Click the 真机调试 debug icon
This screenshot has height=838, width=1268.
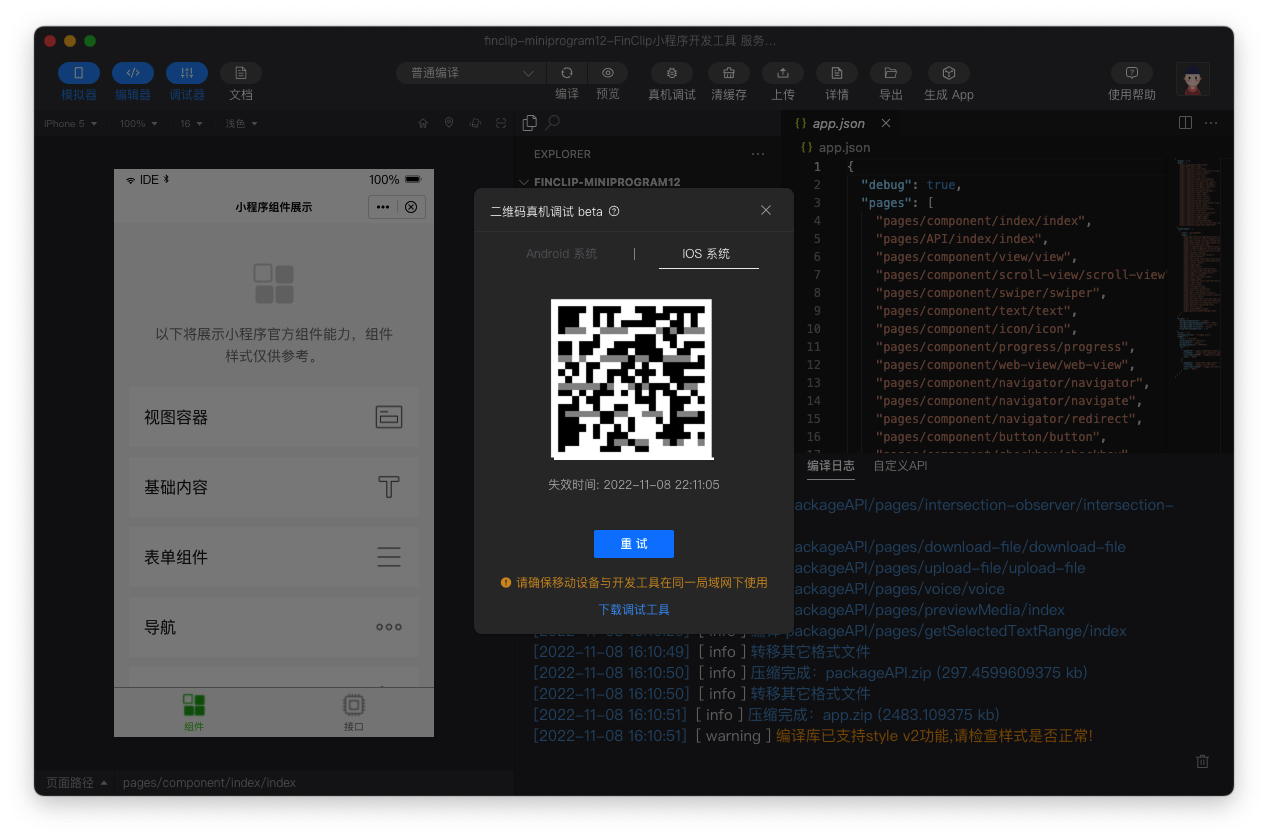pyautogui.click(x=671, y=73)
